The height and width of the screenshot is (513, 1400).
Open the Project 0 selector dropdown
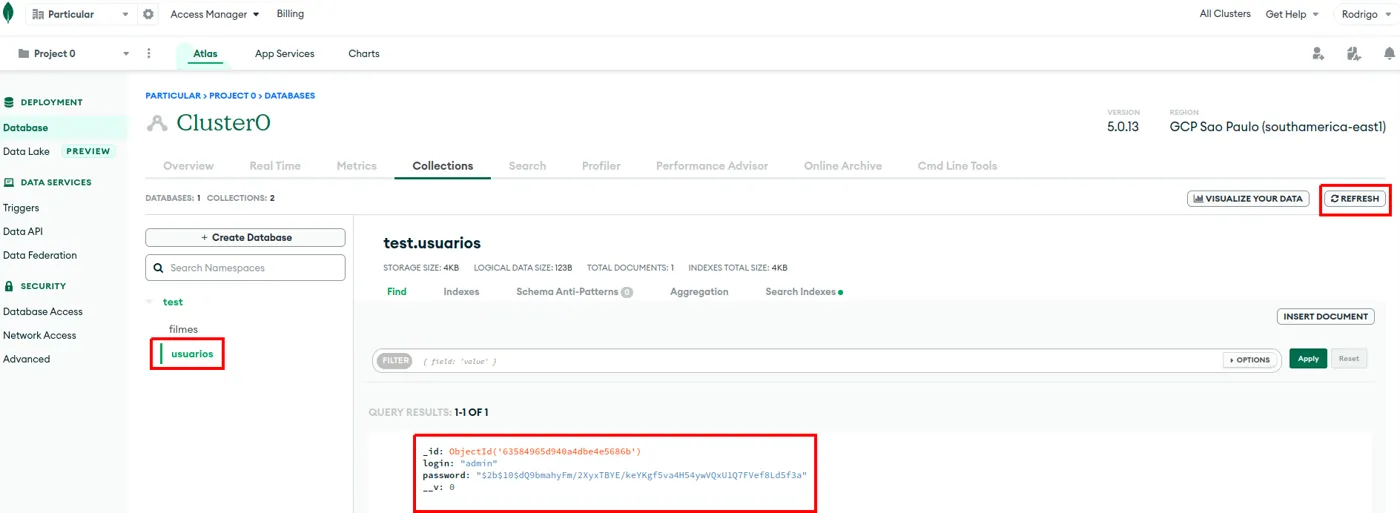pyautogui.click(x=74, y=53)
